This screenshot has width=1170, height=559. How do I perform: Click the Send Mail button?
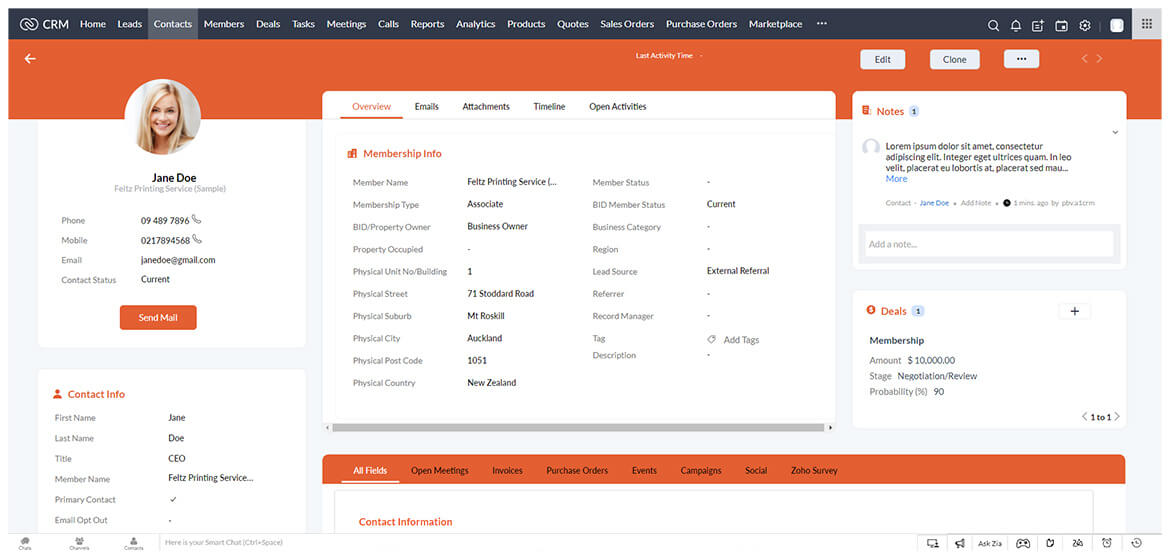(x=158, y=317)
